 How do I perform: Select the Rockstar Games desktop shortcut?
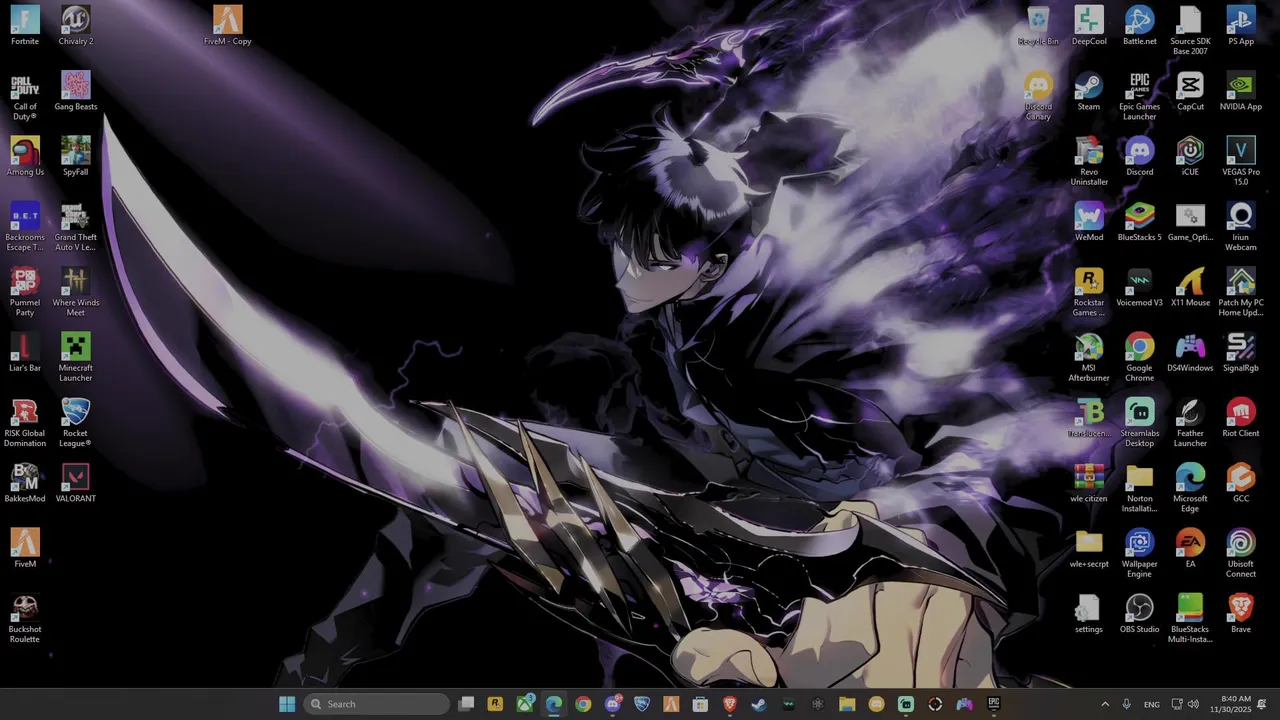tap(1089, 292)
